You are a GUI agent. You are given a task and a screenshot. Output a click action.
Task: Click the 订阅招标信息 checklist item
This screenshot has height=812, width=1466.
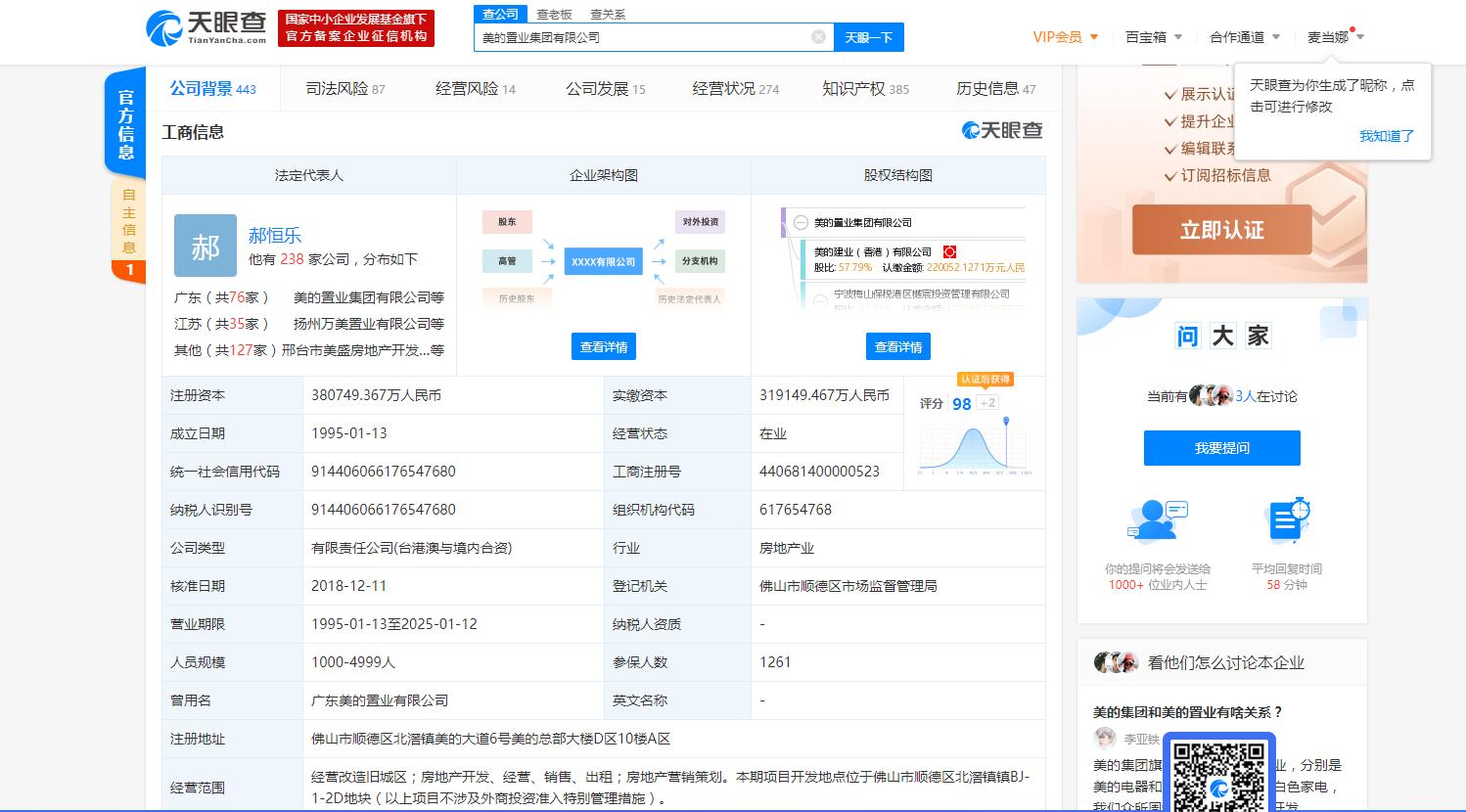[1217, 175]
